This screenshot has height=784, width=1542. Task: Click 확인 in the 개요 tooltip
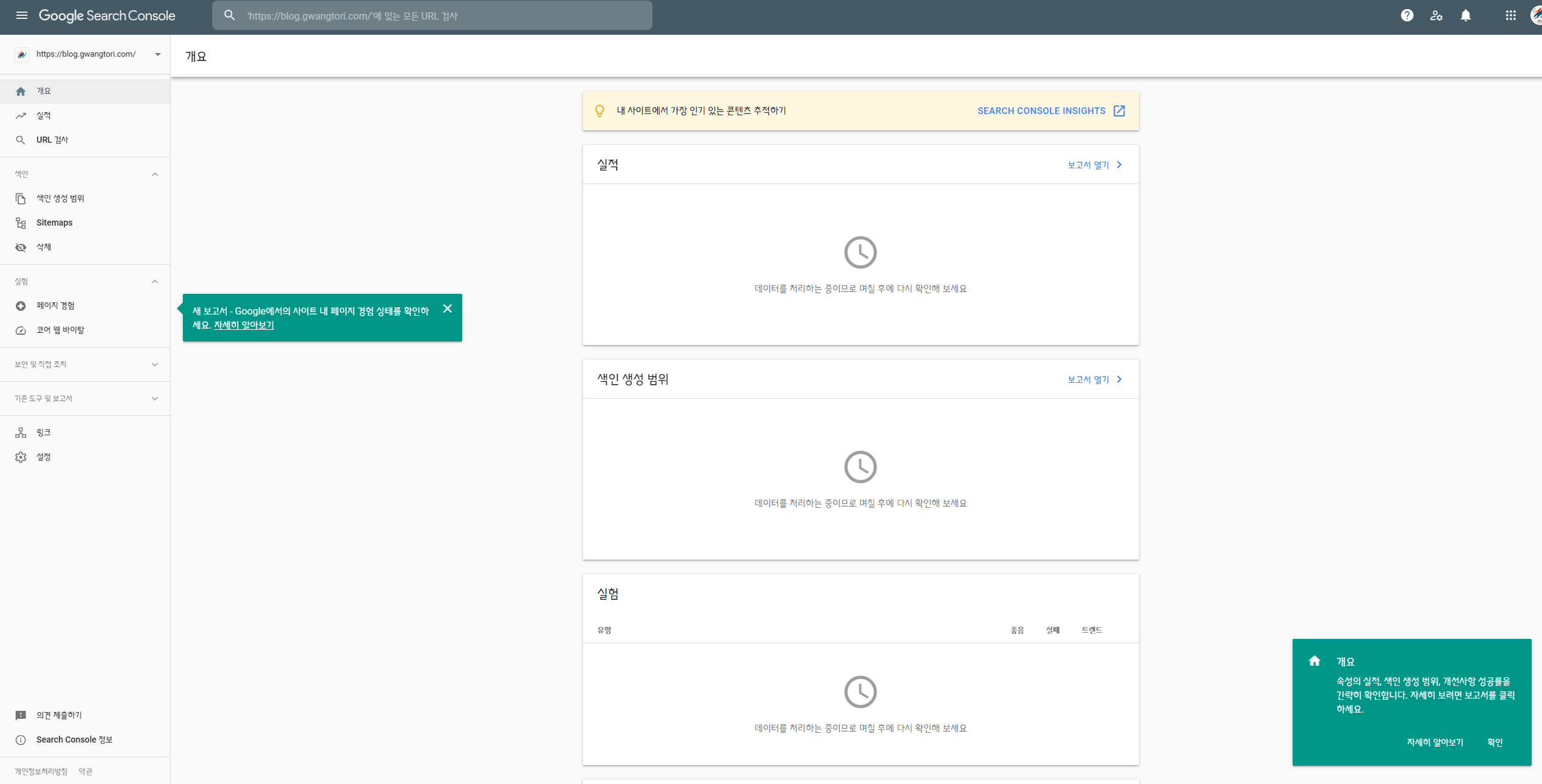point(1494,742)
